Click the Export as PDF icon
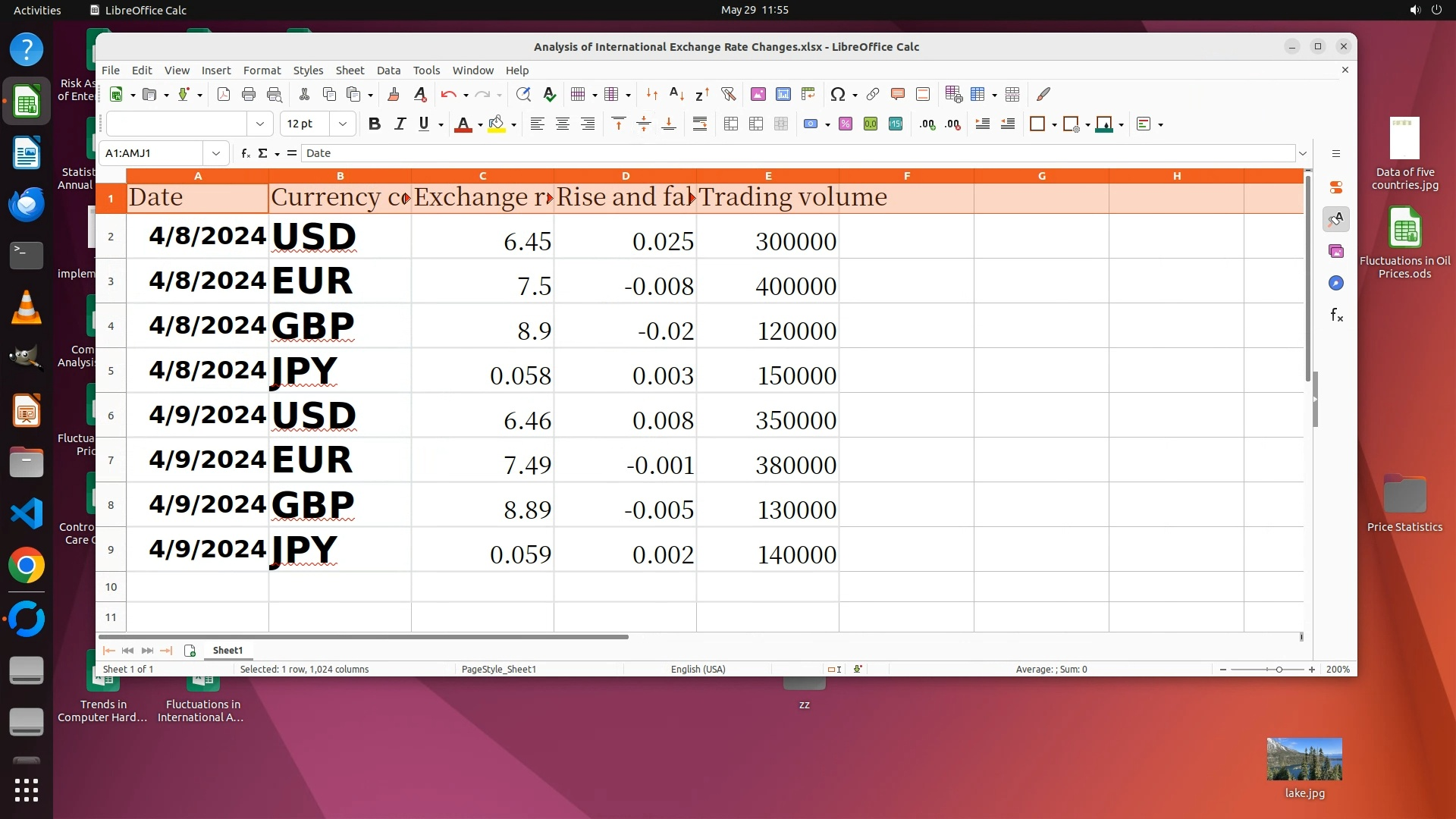The height and width of the screenshot is (819, 1456). [x=224, y=94]
